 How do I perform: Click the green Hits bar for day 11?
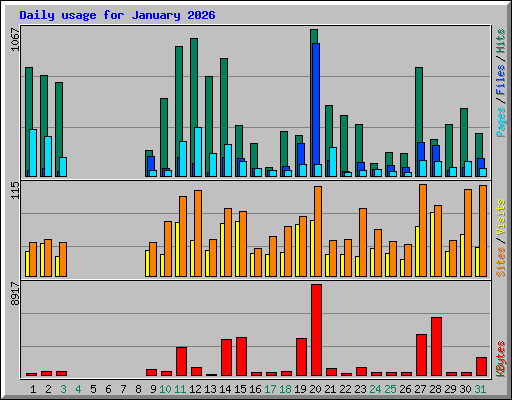click(179, 93)
